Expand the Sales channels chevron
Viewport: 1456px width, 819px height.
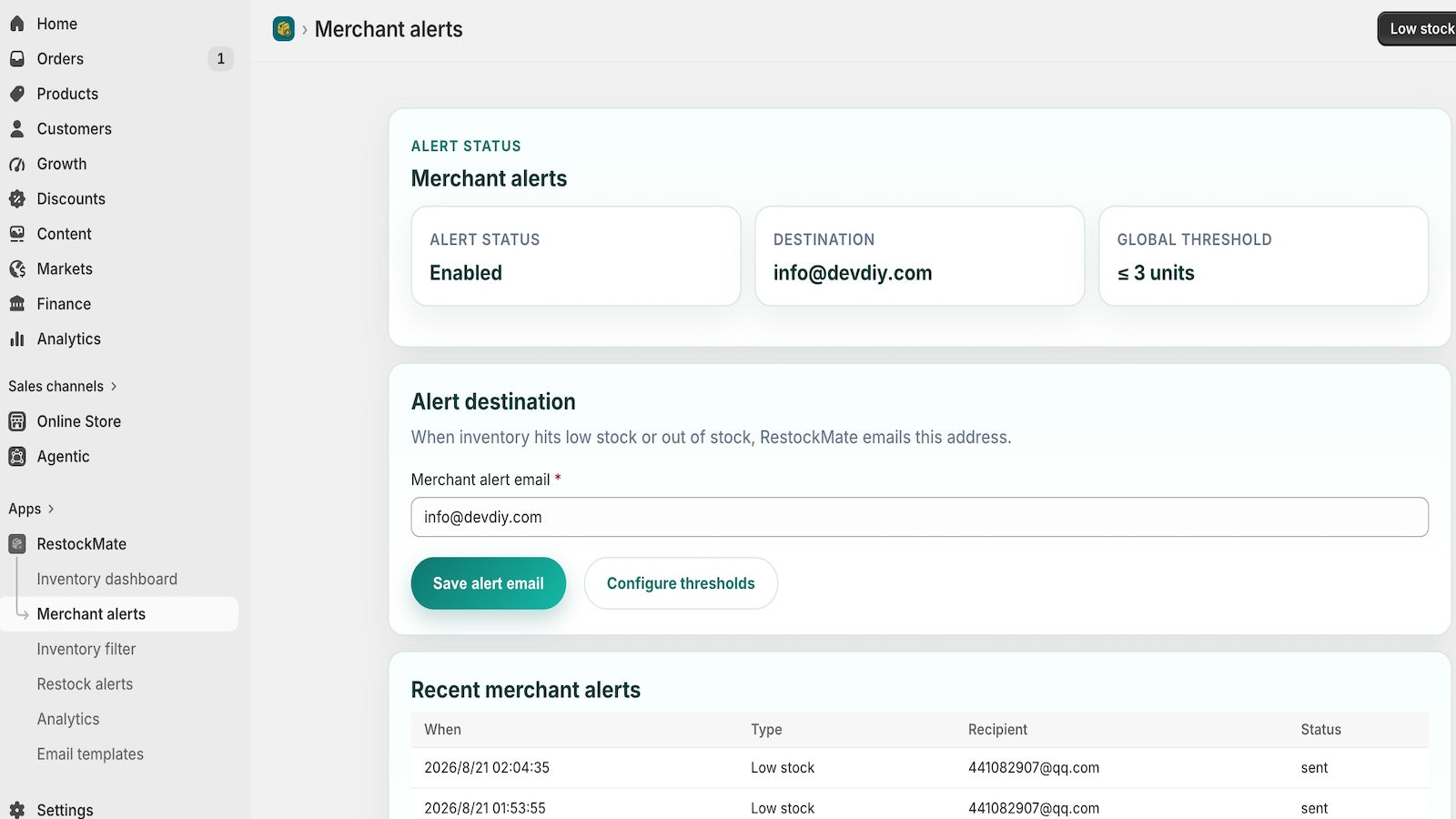(114, 386)
